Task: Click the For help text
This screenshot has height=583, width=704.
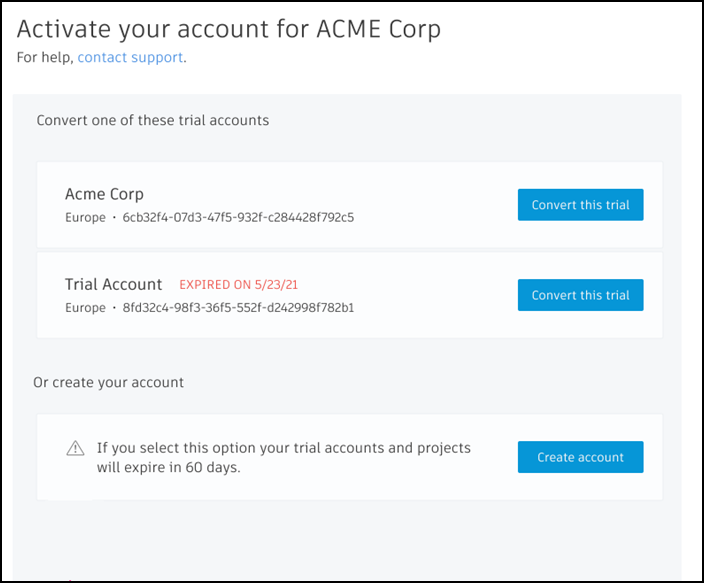Action: (45, 57)
